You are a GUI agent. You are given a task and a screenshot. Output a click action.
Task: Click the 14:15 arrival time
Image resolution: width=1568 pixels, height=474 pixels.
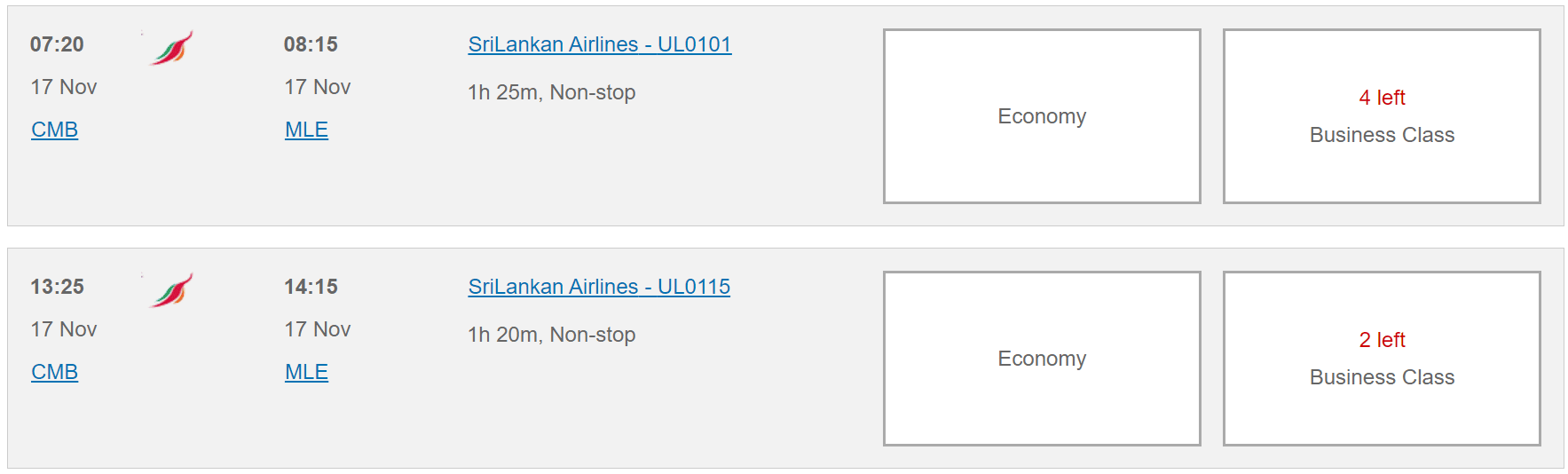(x=311, y=287)
